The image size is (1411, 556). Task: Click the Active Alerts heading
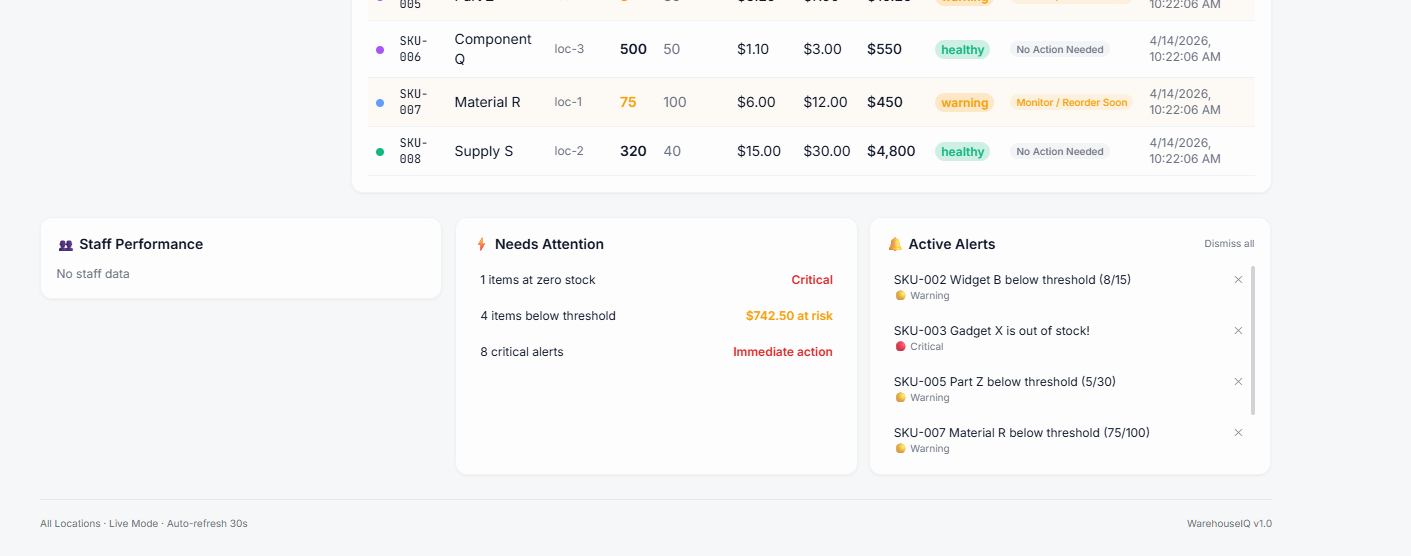952,244
